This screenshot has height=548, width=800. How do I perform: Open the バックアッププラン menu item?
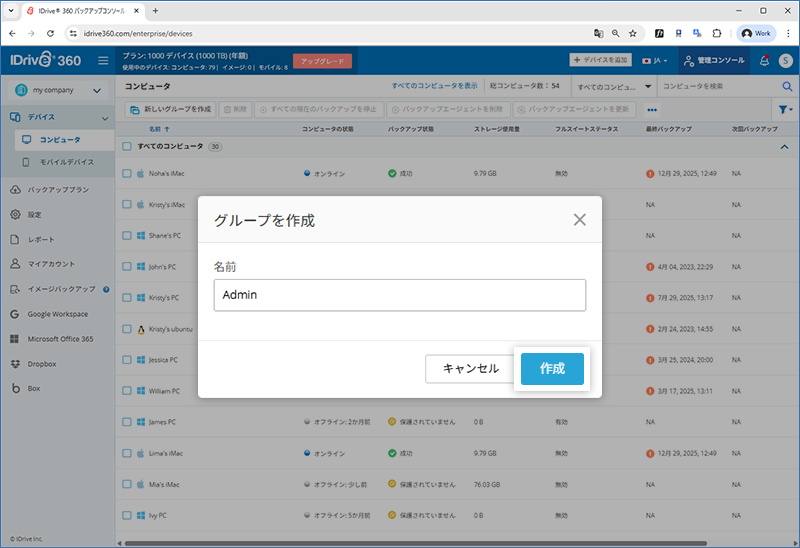[x=58, y=189]
